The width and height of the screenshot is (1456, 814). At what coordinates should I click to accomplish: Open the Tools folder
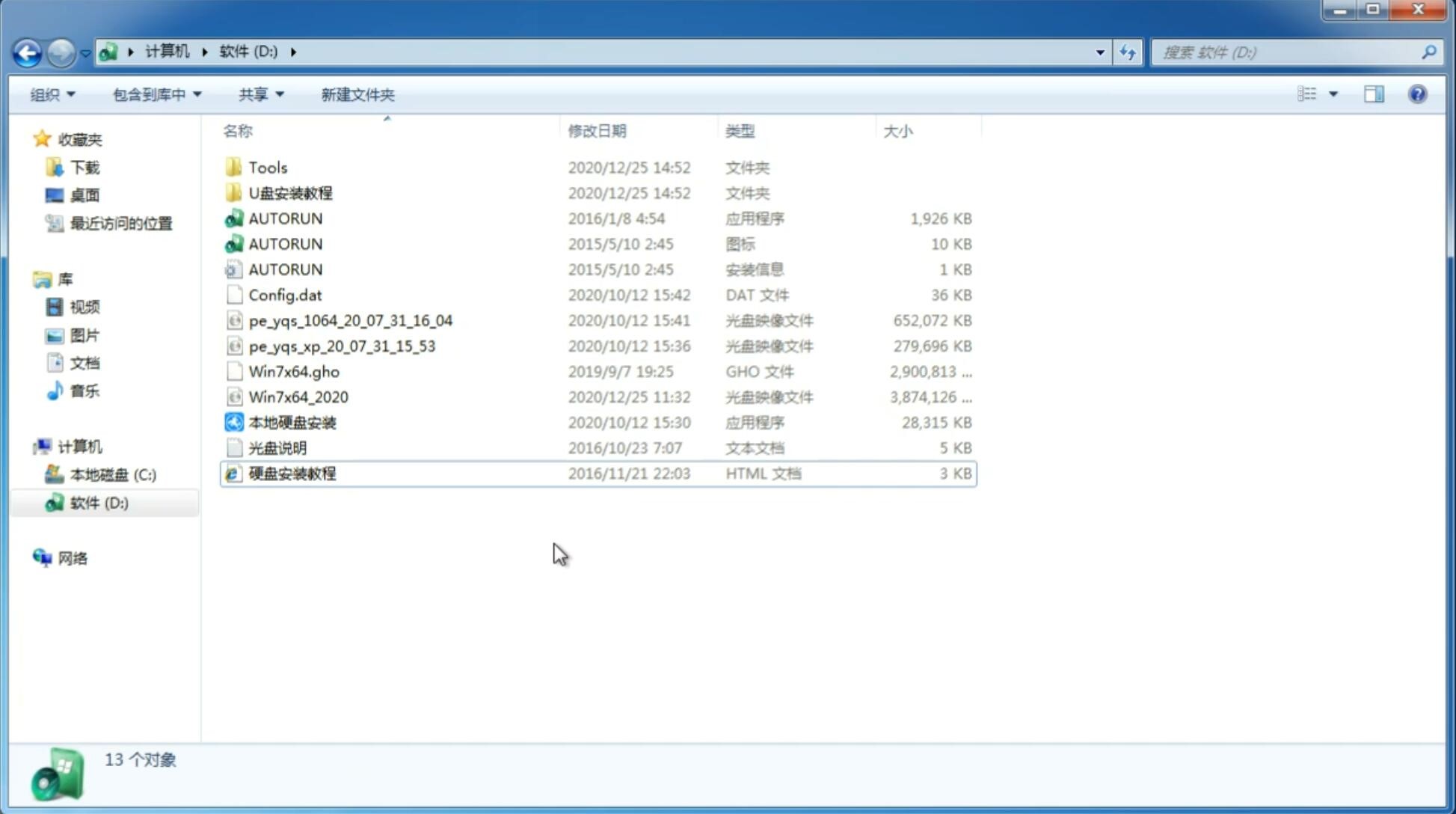pos(268,167)
